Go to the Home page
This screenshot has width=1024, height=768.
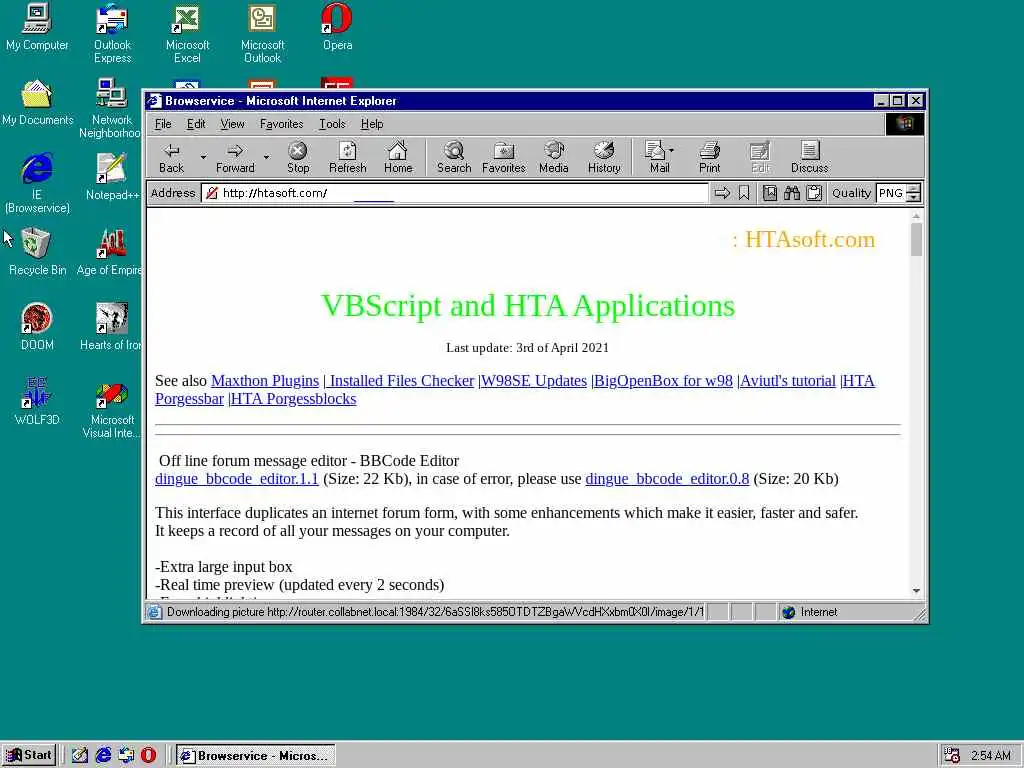(398, 157)
